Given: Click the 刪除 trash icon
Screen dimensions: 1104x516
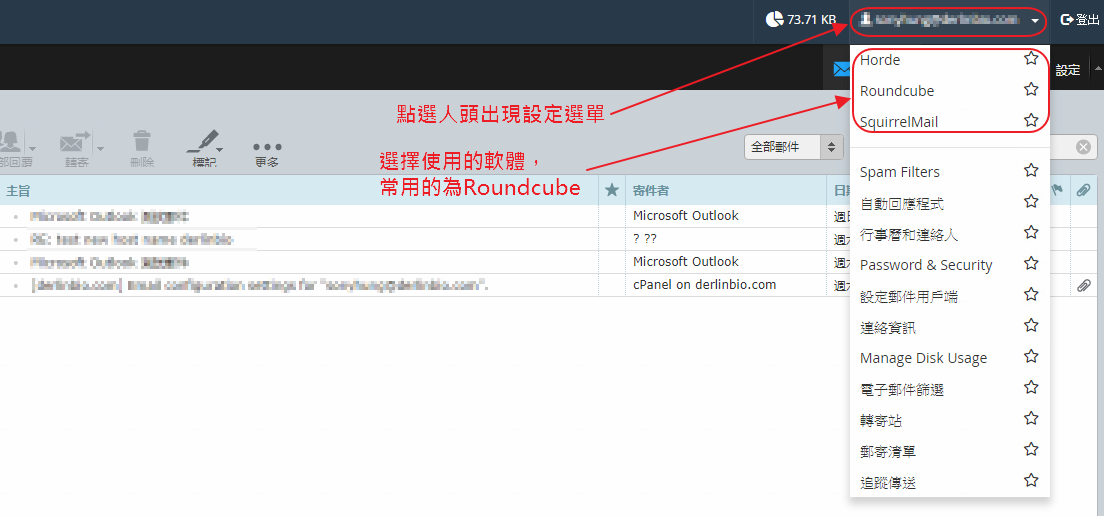Looking at the screenshot, I should pyautogui.click(x=142, y=140).
